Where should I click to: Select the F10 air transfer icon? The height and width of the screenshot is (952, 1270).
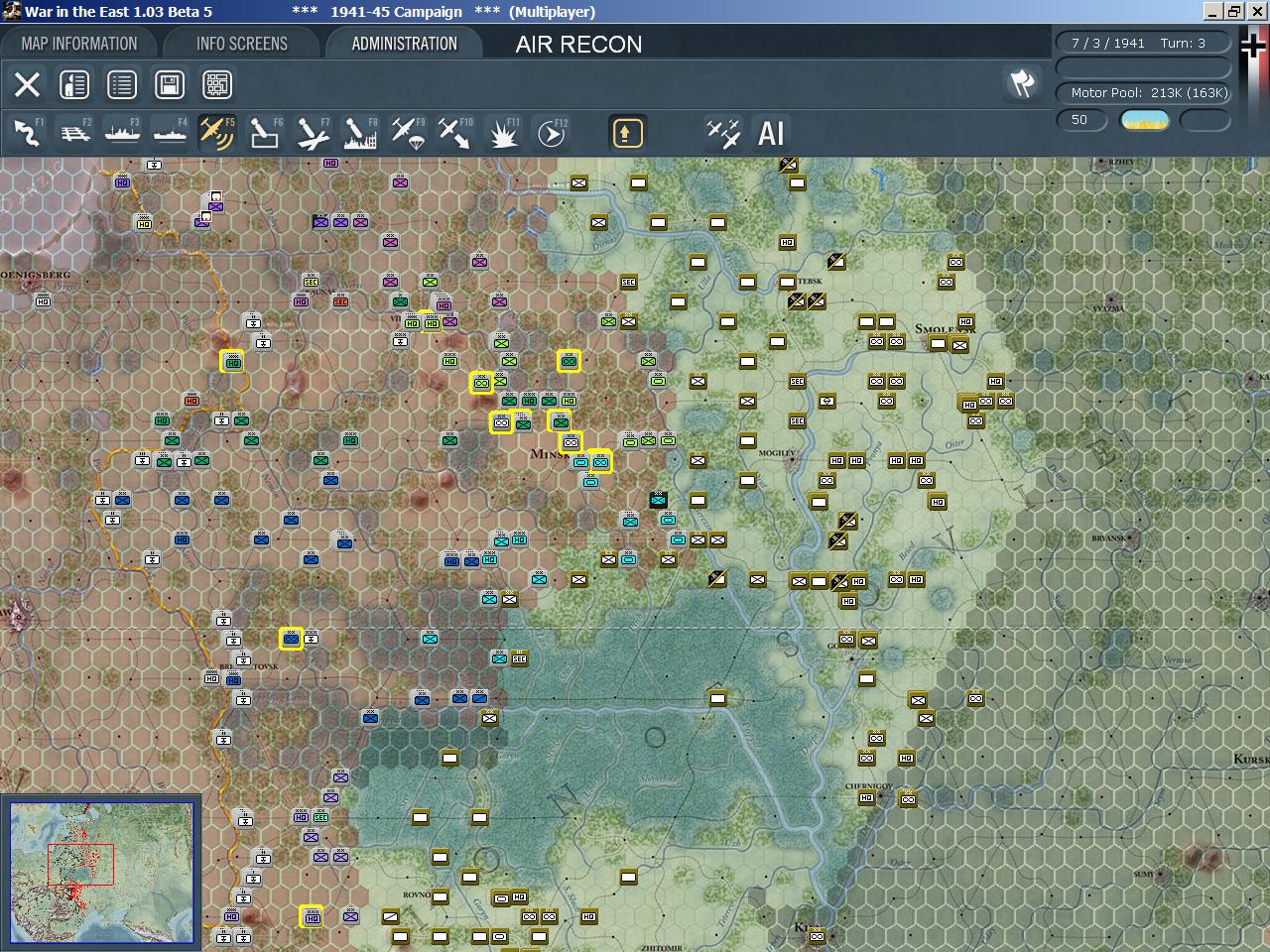pos(455,133)
